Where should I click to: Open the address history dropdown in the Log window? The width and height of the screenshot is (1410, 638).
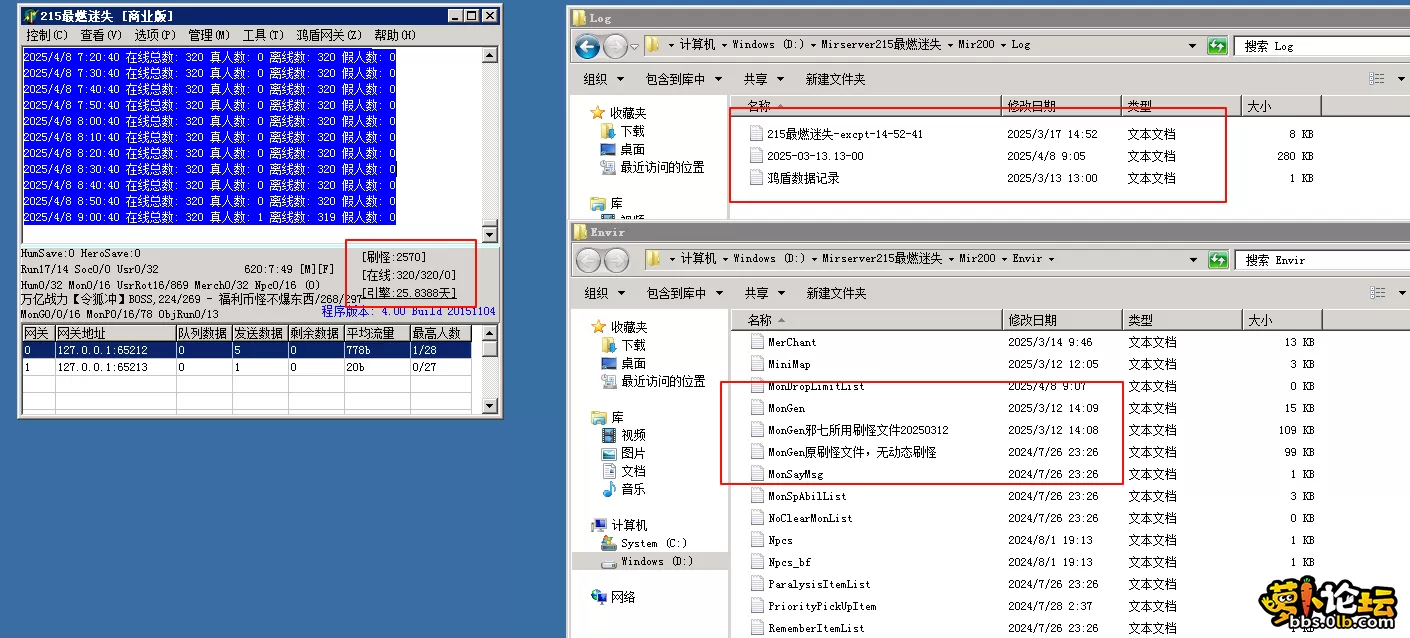(x=1192, y=46)
